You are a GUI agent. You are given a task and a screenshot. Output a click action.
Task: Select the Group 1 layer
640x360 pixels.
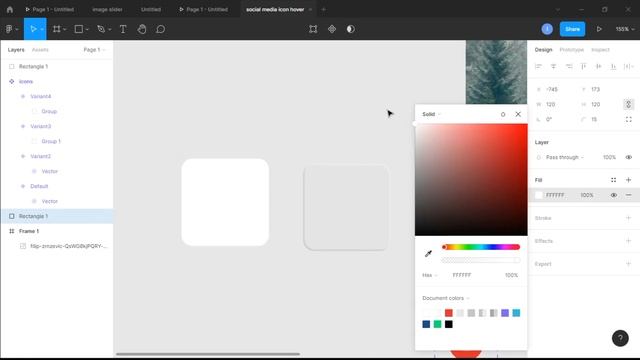click(57, 141)
